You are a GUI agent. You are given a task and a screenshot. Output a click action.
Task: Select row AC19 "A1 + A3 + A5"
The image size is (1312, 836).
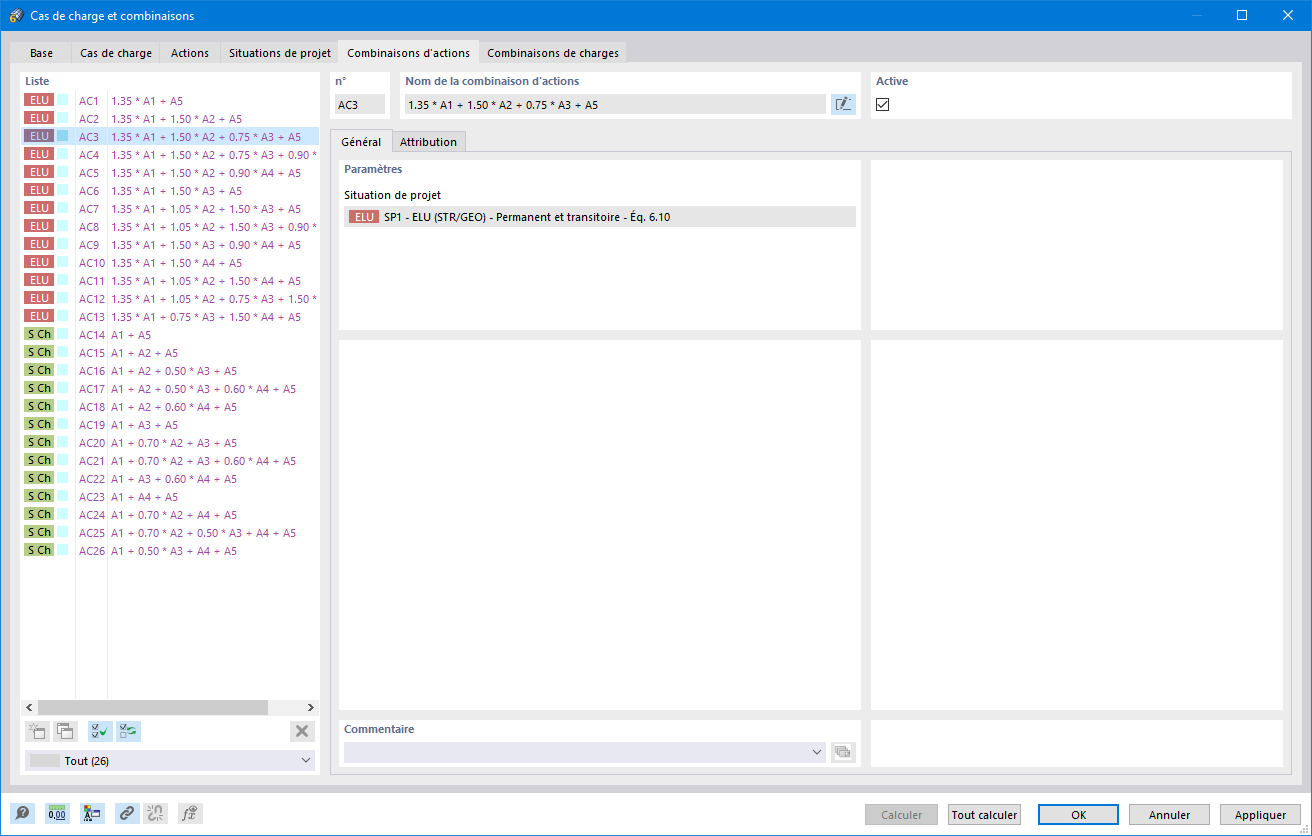(x=170, y=424)
